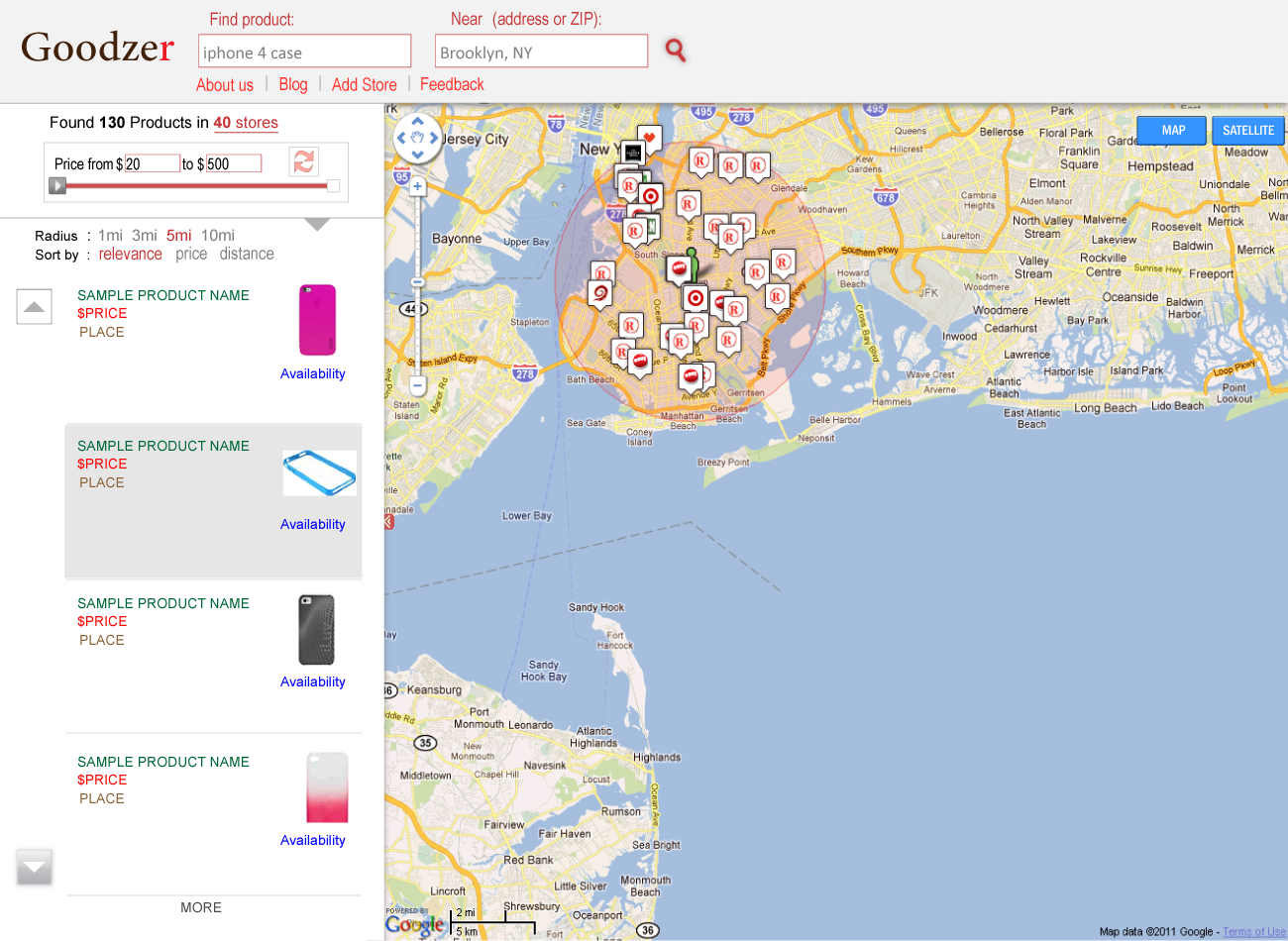Click the pink phone case thumbnail
Image resolution: width=1288 pixels, height=941 pixels.
318,320
